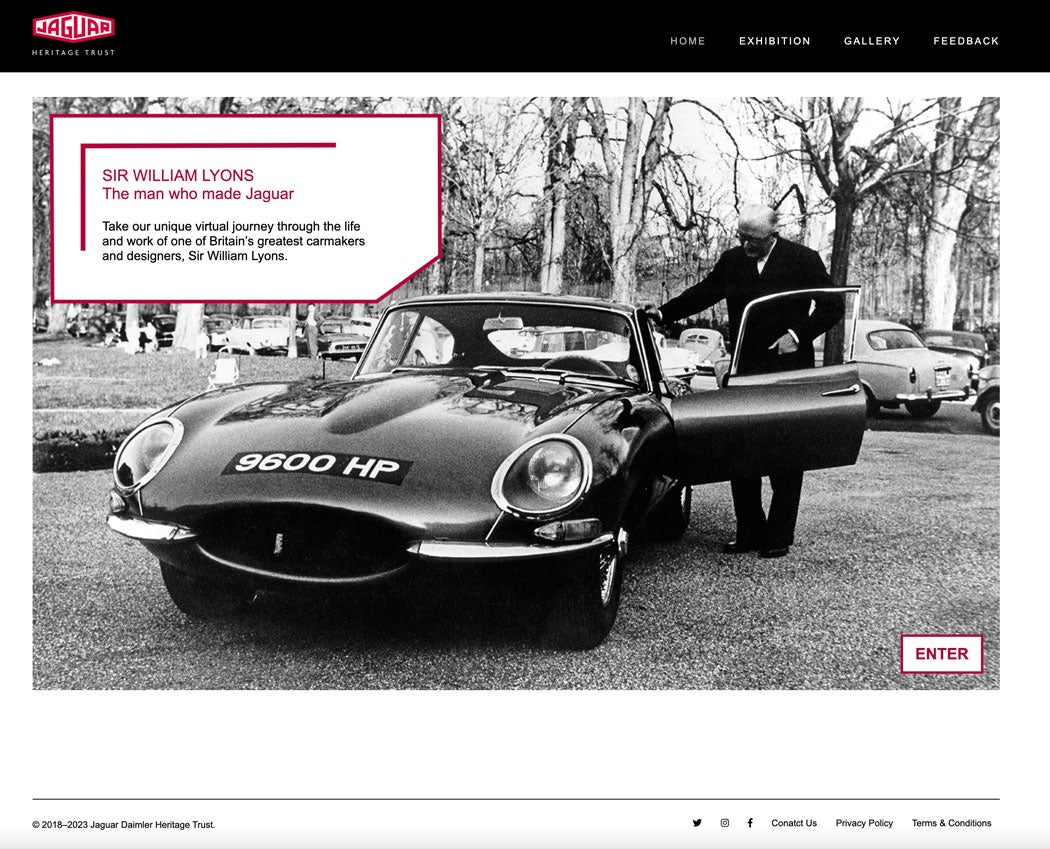
Task: Open the Terms & Conditions link
Action: click(x=951, y=823)
